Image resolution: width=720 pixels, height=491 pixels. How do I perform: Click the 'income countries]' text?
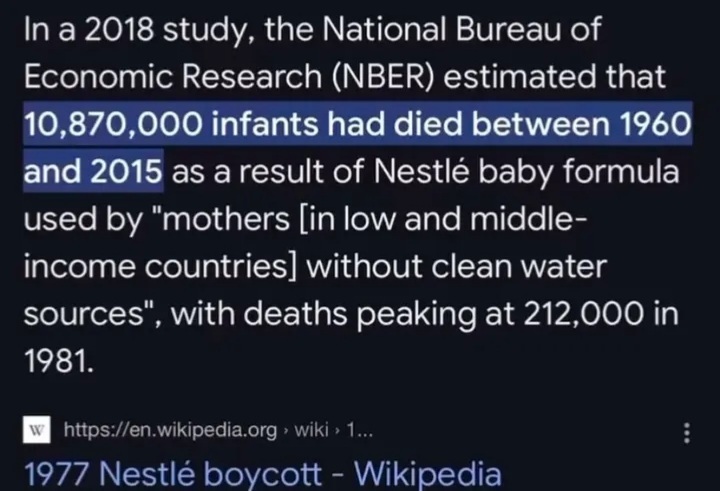[160, 266]
